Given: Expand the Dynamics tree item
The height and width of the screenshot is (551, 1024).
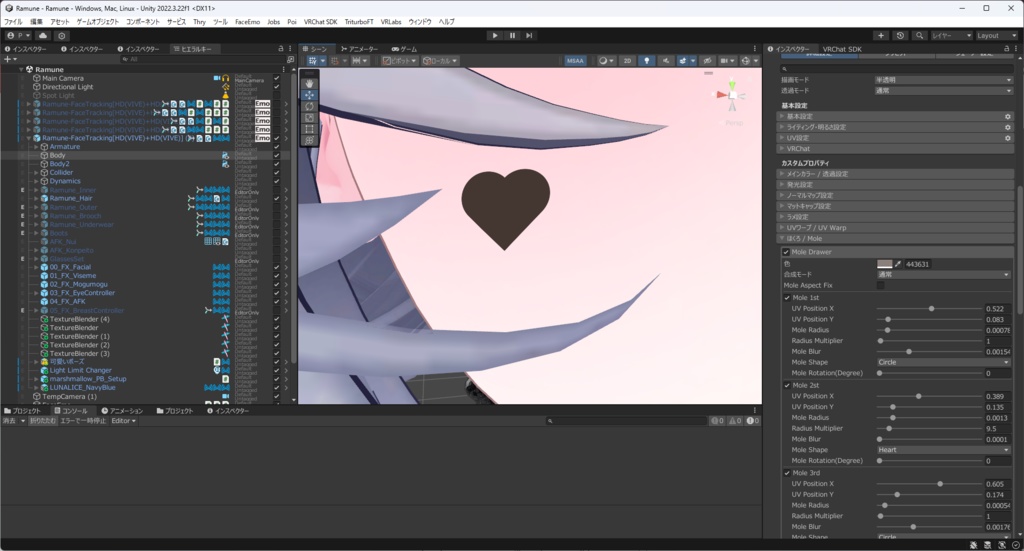Looking at the screenshot, I should 37,181.
